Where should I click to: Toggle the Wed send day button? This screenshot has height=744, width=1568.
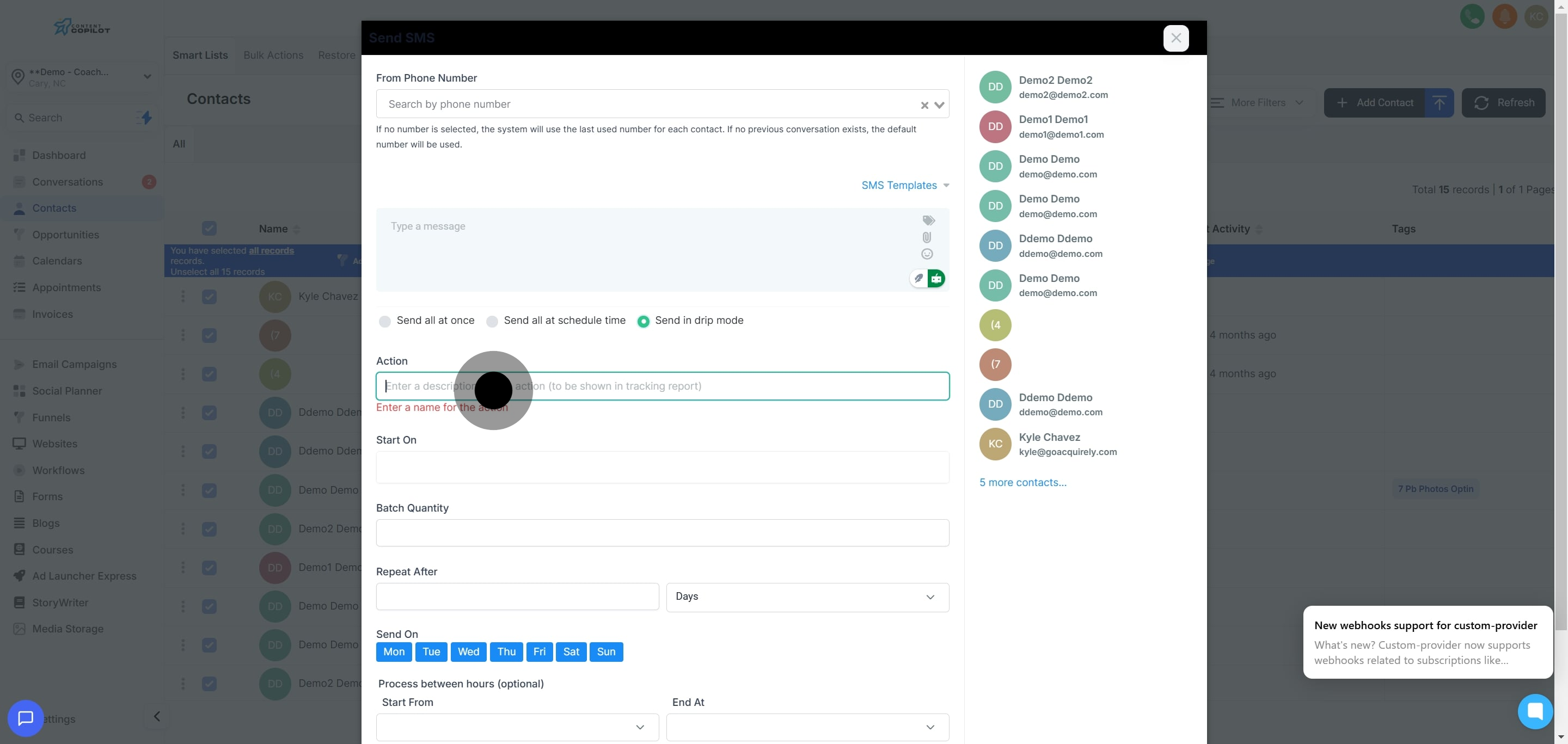click(468, 651)
